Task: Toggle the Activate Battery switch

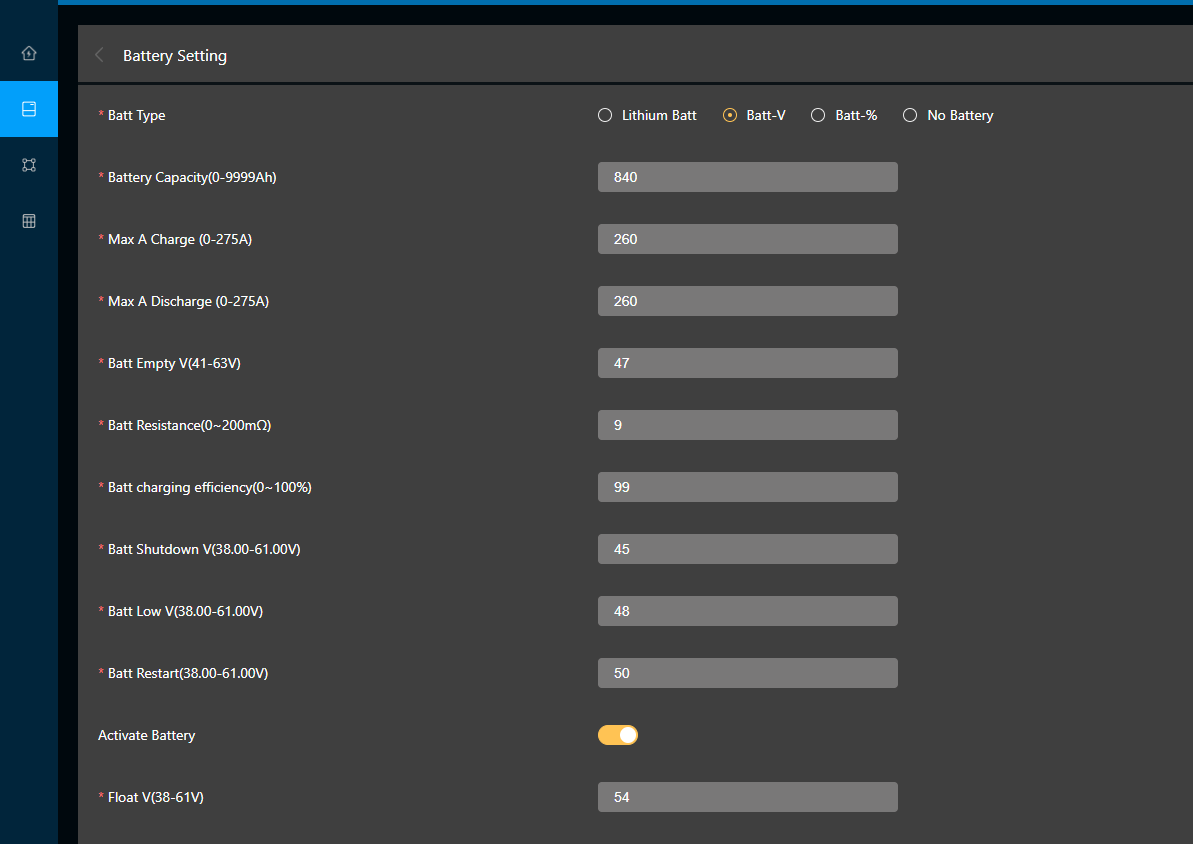Action: pos(618,735)
